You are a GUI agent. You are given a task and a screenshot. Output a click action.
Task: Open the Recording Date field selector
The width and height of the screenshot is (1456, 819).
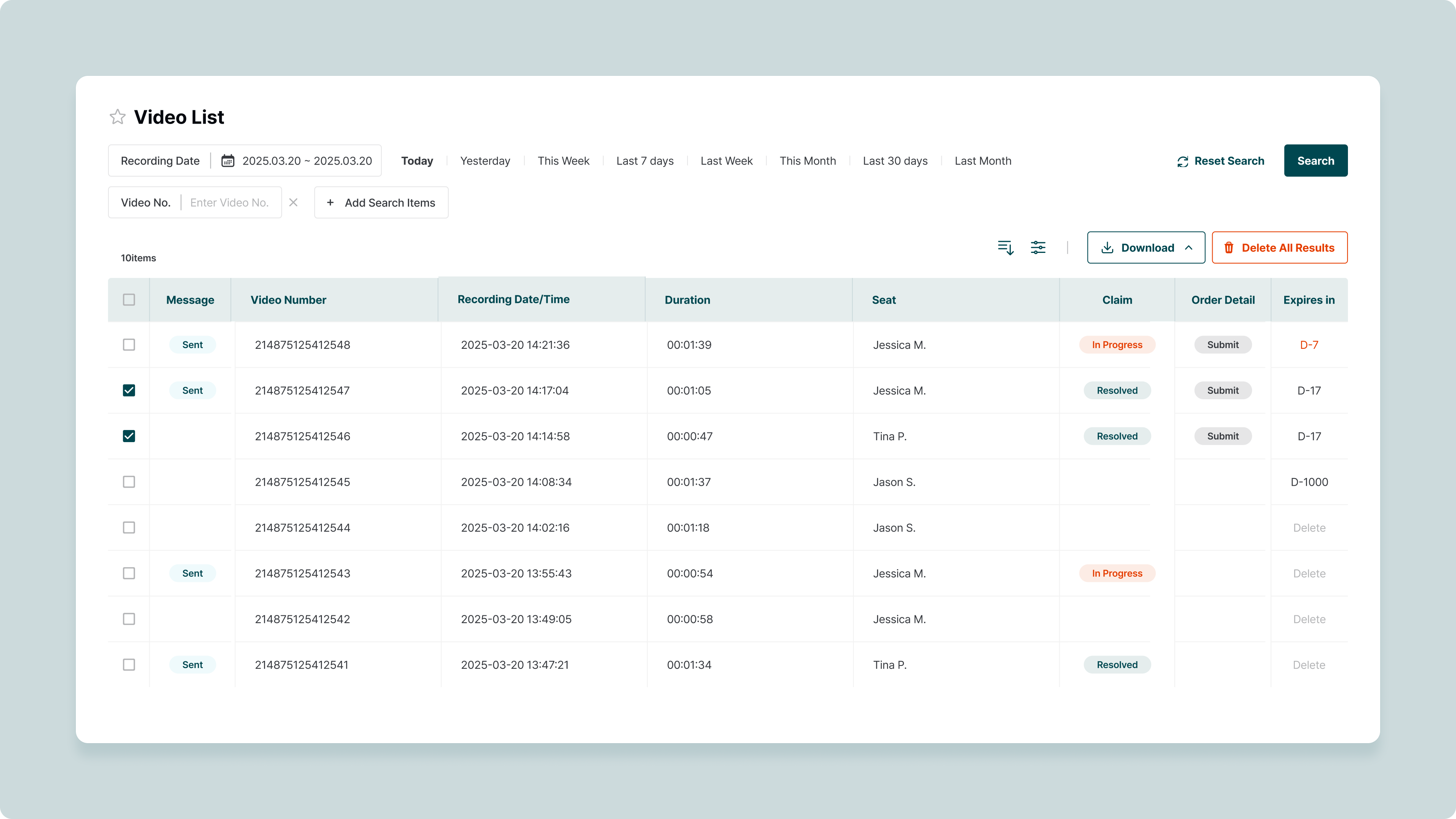coord(160,160)
